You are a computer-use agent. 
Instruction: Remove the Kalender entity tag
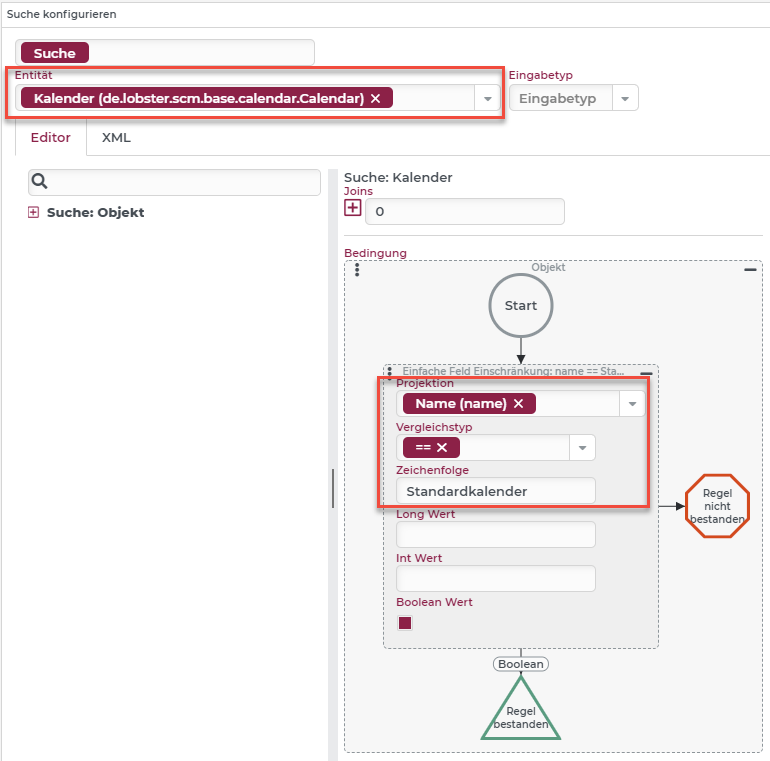375,98
